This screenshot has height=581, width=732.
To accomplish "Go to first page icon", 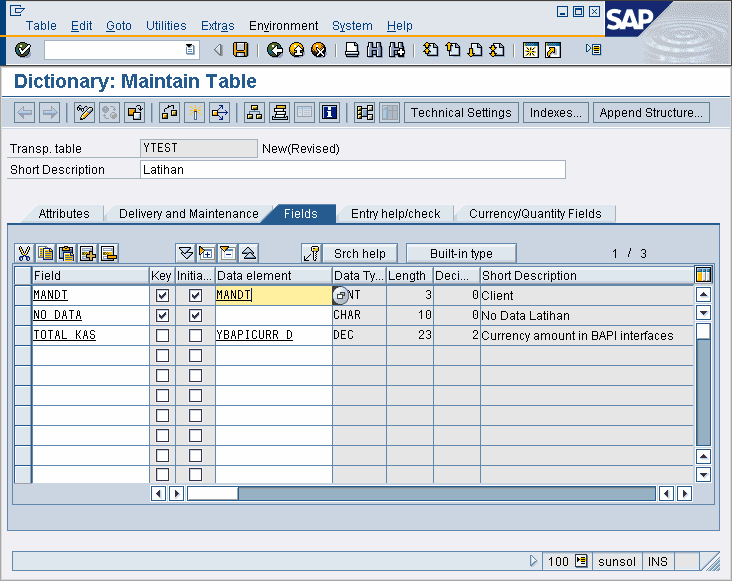I will 430,49.
